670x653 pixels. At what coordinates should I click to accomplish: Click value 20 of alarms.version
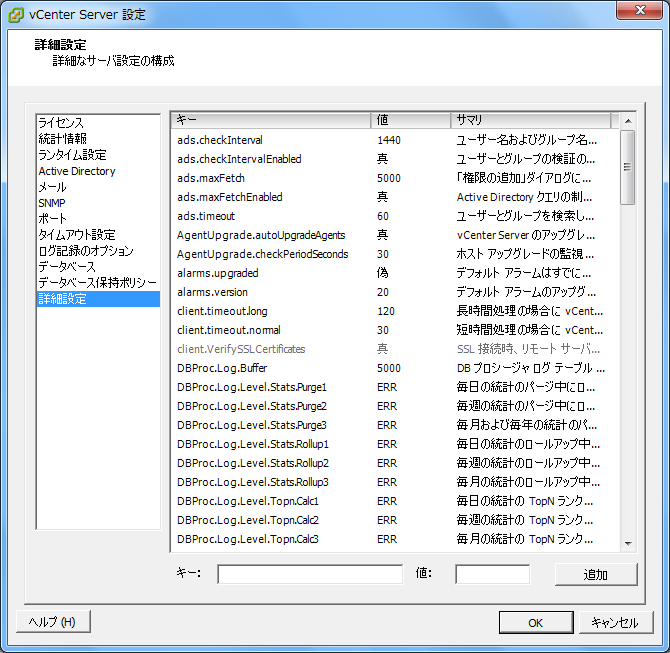click(383, 292)
